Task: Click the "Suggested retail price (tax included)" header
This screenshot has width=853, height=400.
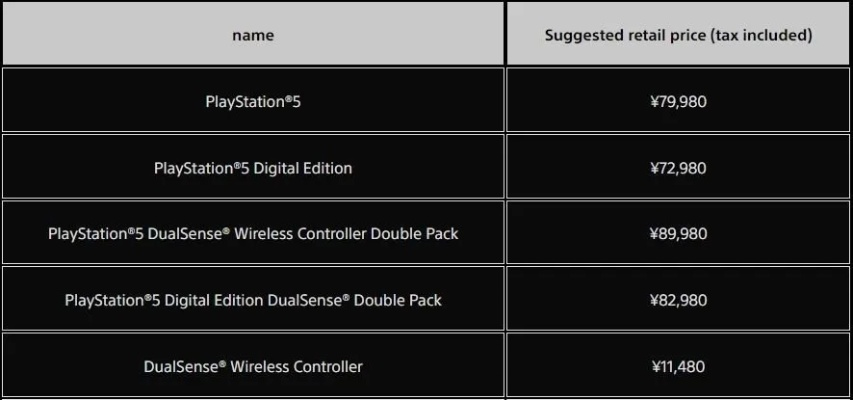Action: coord(678,35)
